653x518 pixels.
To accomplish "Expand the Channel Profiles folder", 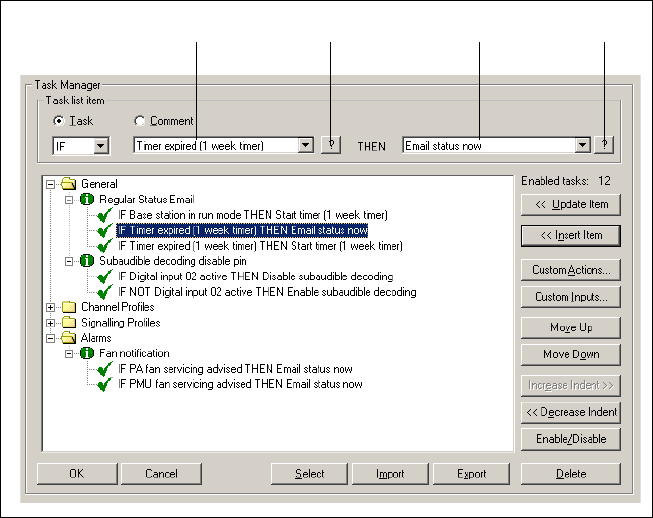I will tap(50, 307).
